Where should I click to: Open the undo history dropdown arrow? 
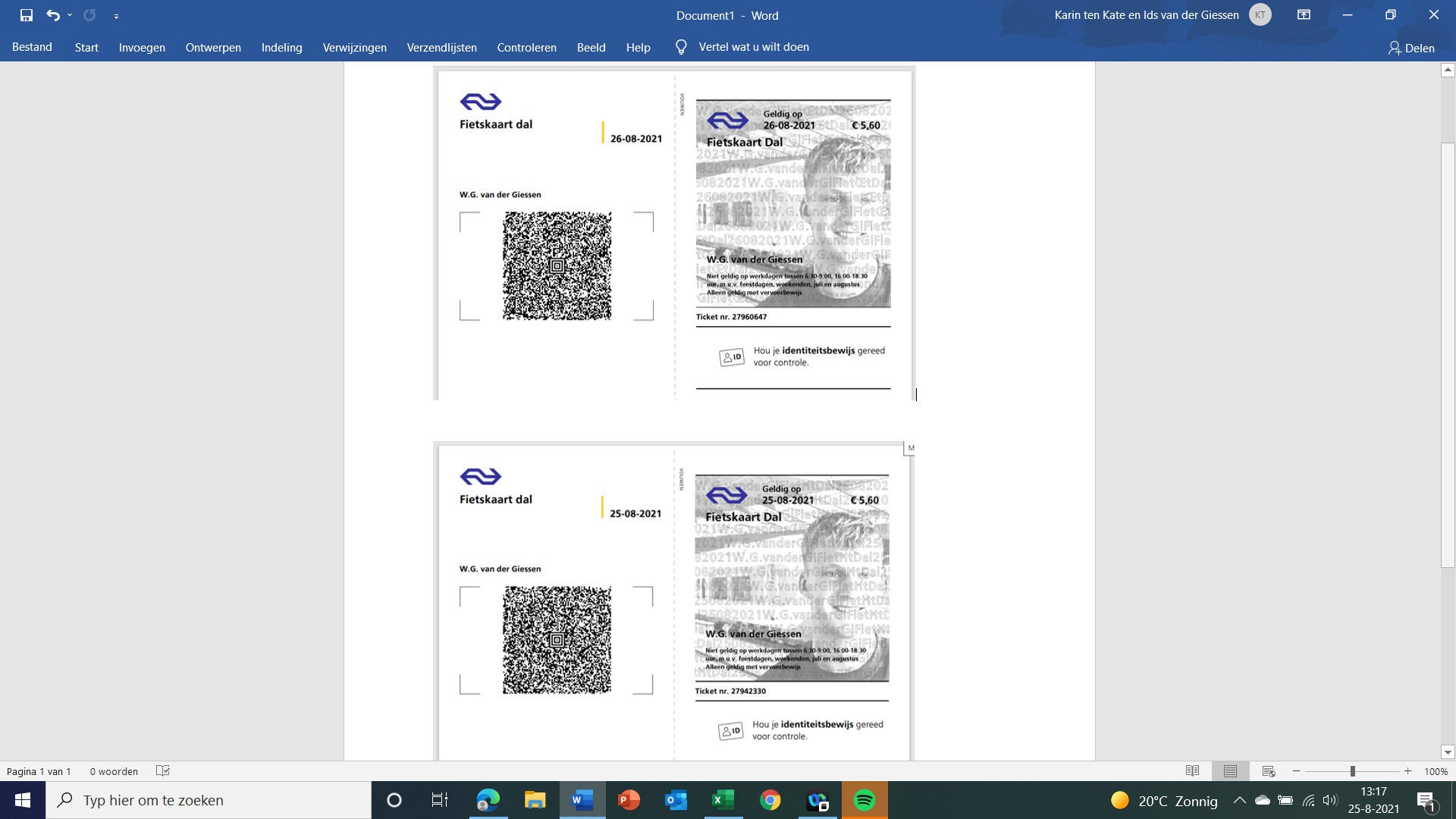click(70, 15)
